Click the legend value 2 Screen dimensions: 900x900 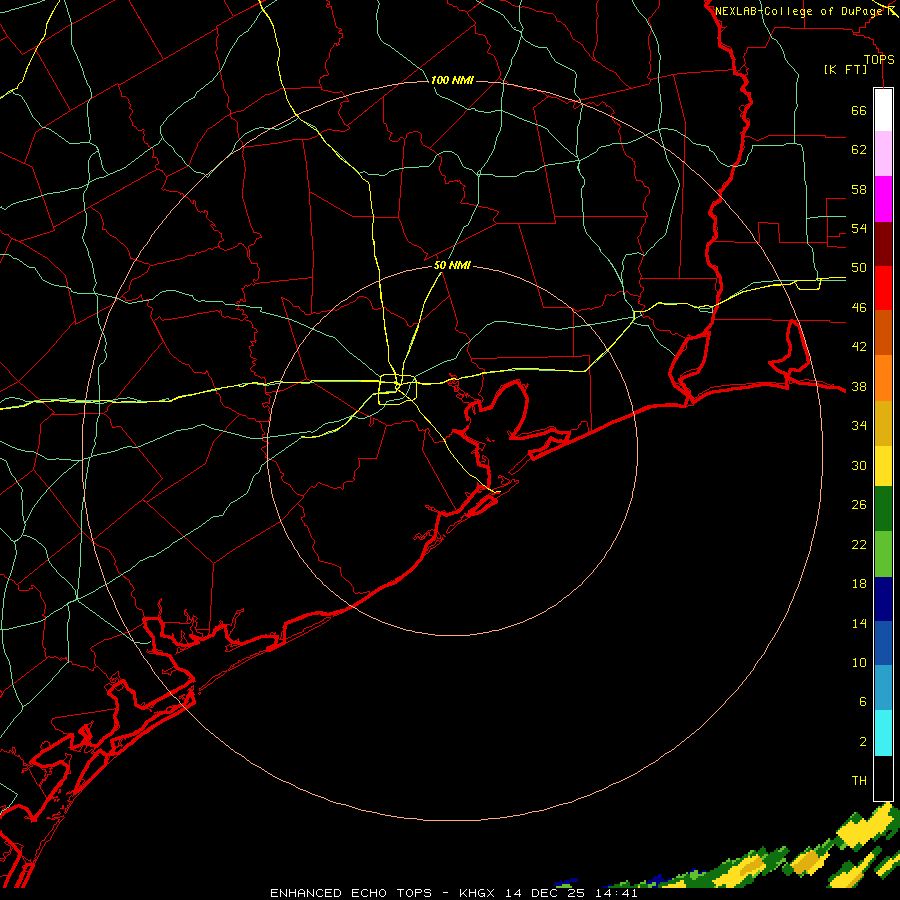pyautogui.click(x=862, y=742)
